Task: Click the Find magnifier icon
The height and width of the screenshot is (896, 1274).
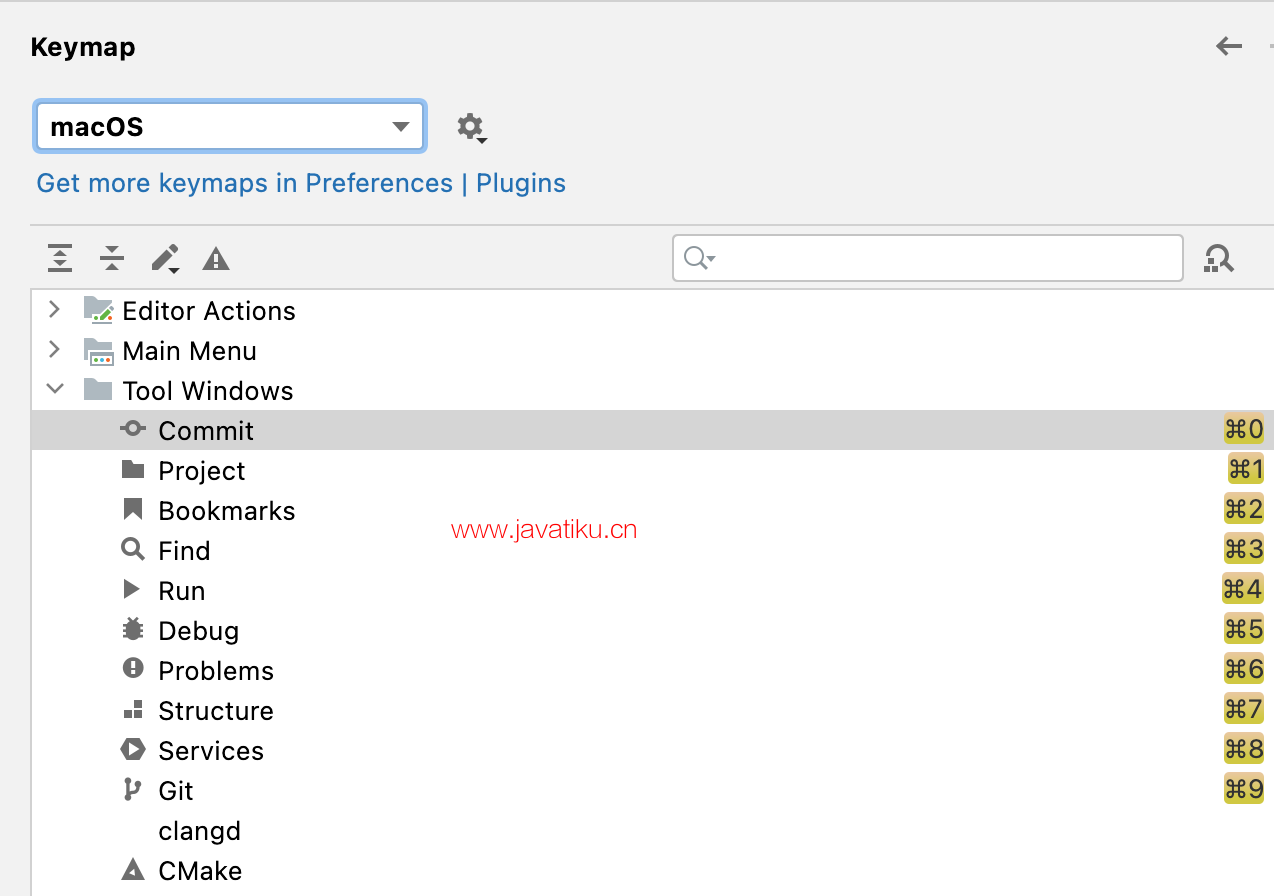Action: click(133, 550)
